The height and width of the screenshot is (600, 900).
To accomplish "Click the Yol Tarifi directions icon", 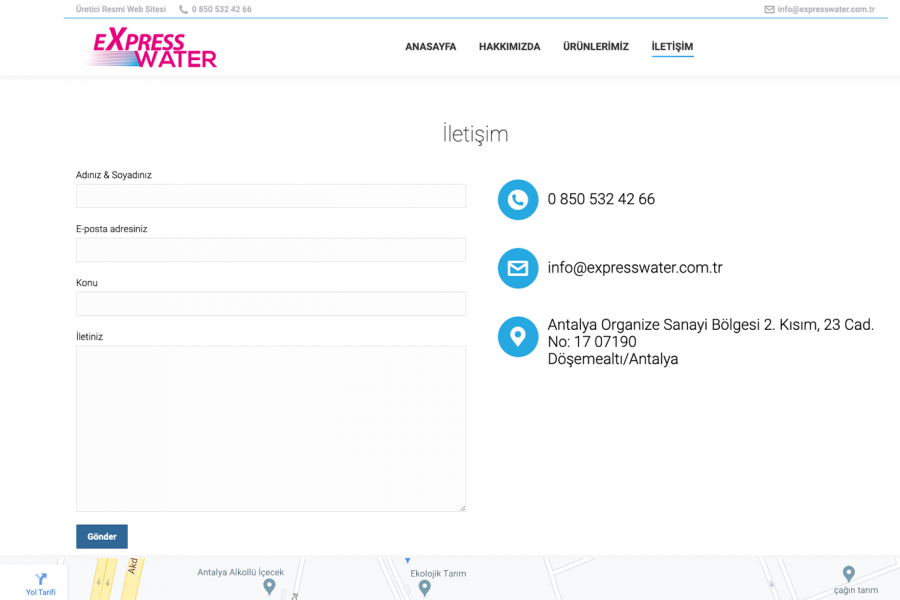I will pos(41,579).
